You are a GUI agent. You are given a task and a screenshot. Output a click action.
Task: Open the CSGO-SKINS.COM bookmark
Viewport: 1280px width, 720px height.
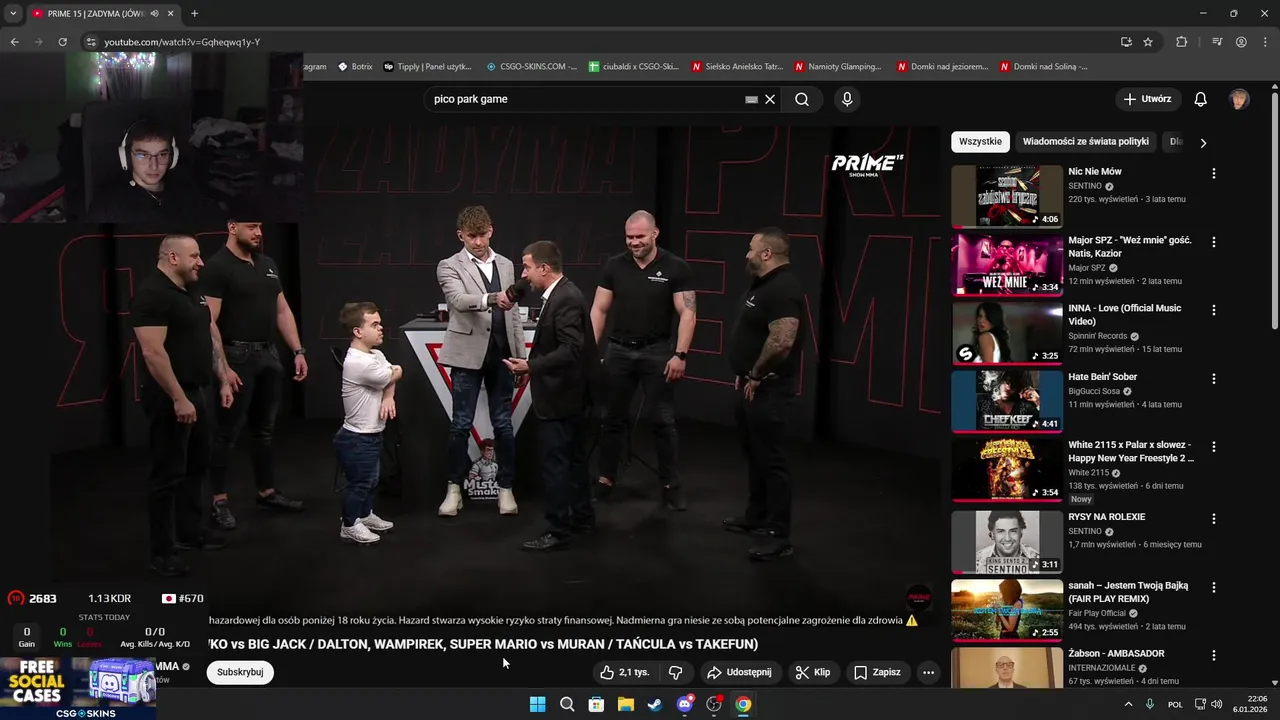coord(531,67)
